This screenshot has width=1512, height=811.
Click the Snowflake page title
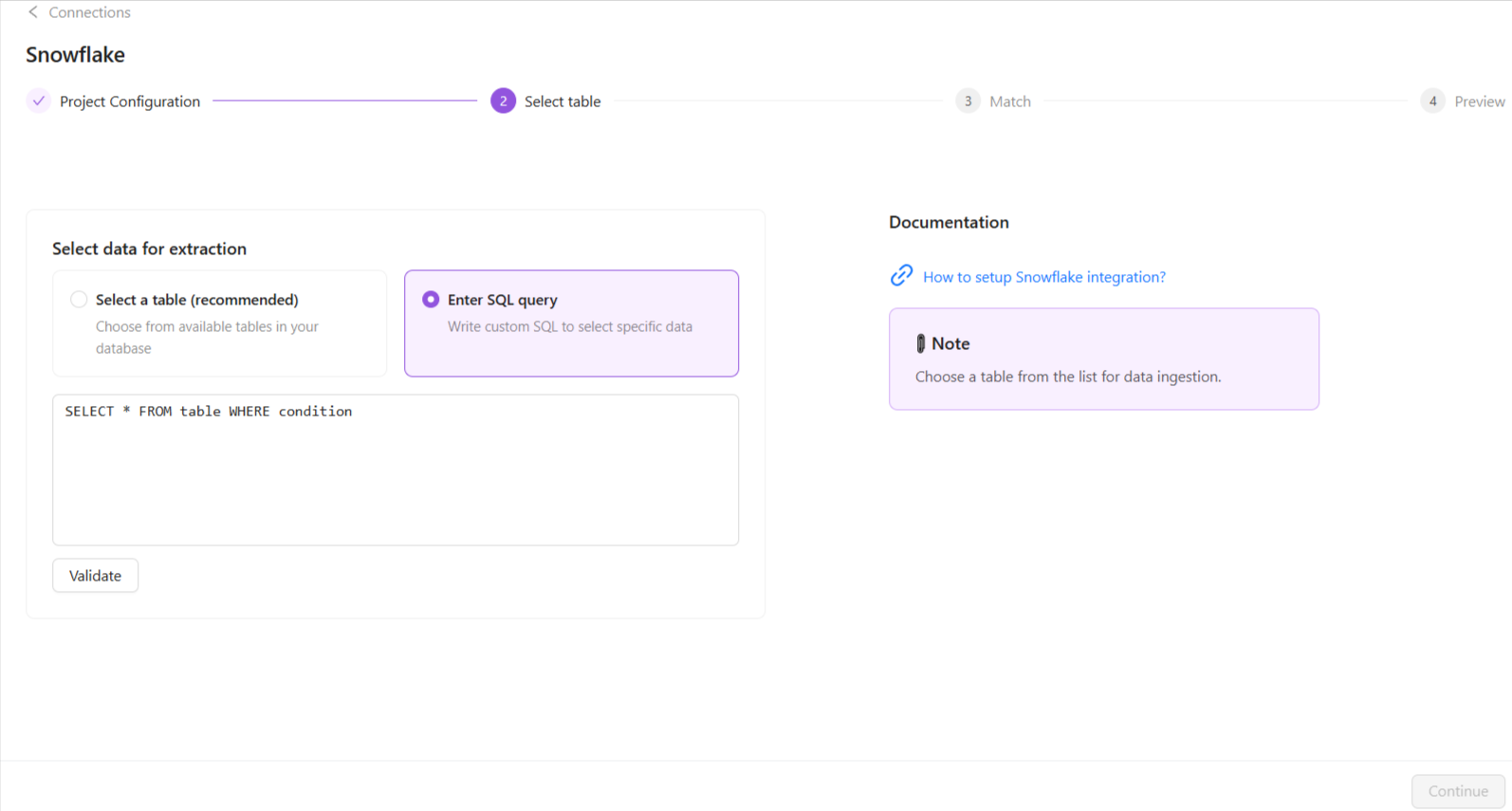point(76,55)
